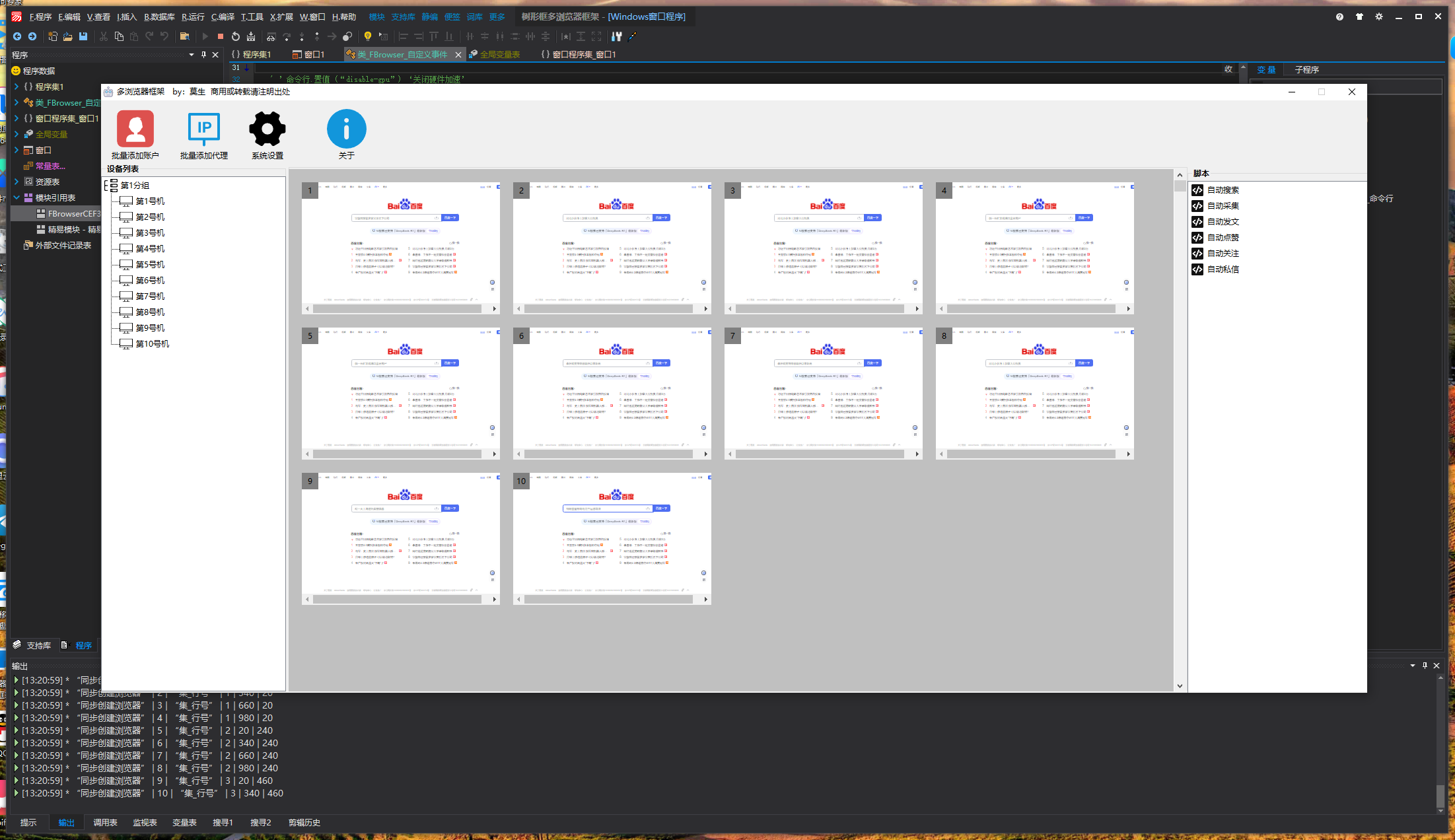Viewport: 1455px width, 840px height.
Task: Toggle pin on the 程序 panel
Action: pos(203,55)
